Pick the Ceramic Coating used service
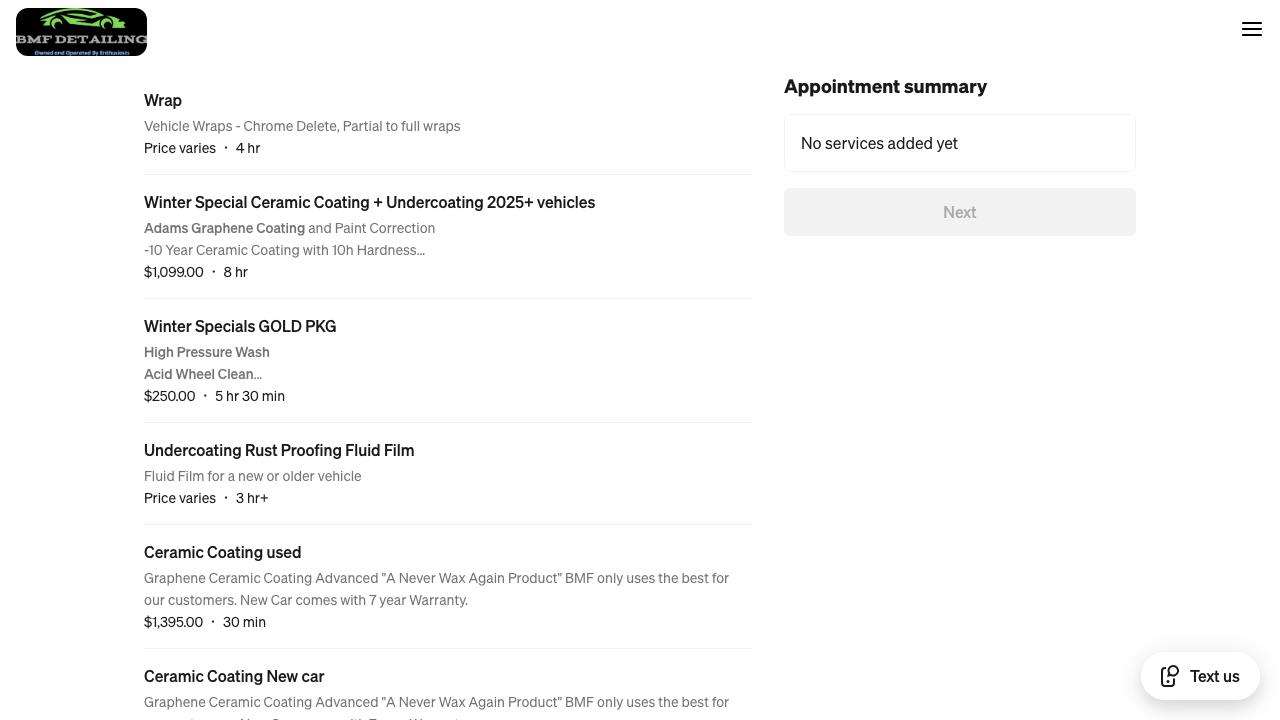The width and height of the screenshot is (1280, 720). tap(222, 552)
